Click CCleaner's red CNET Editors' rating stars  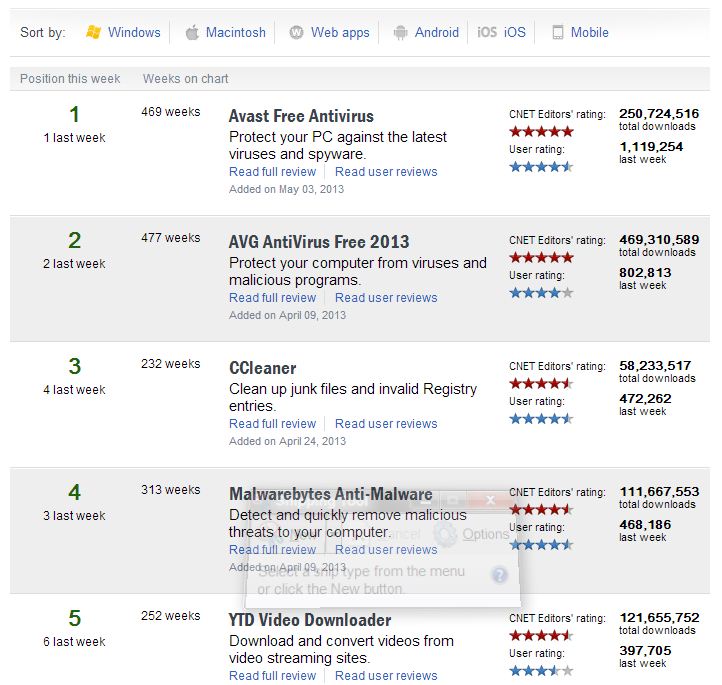[541, 383]
